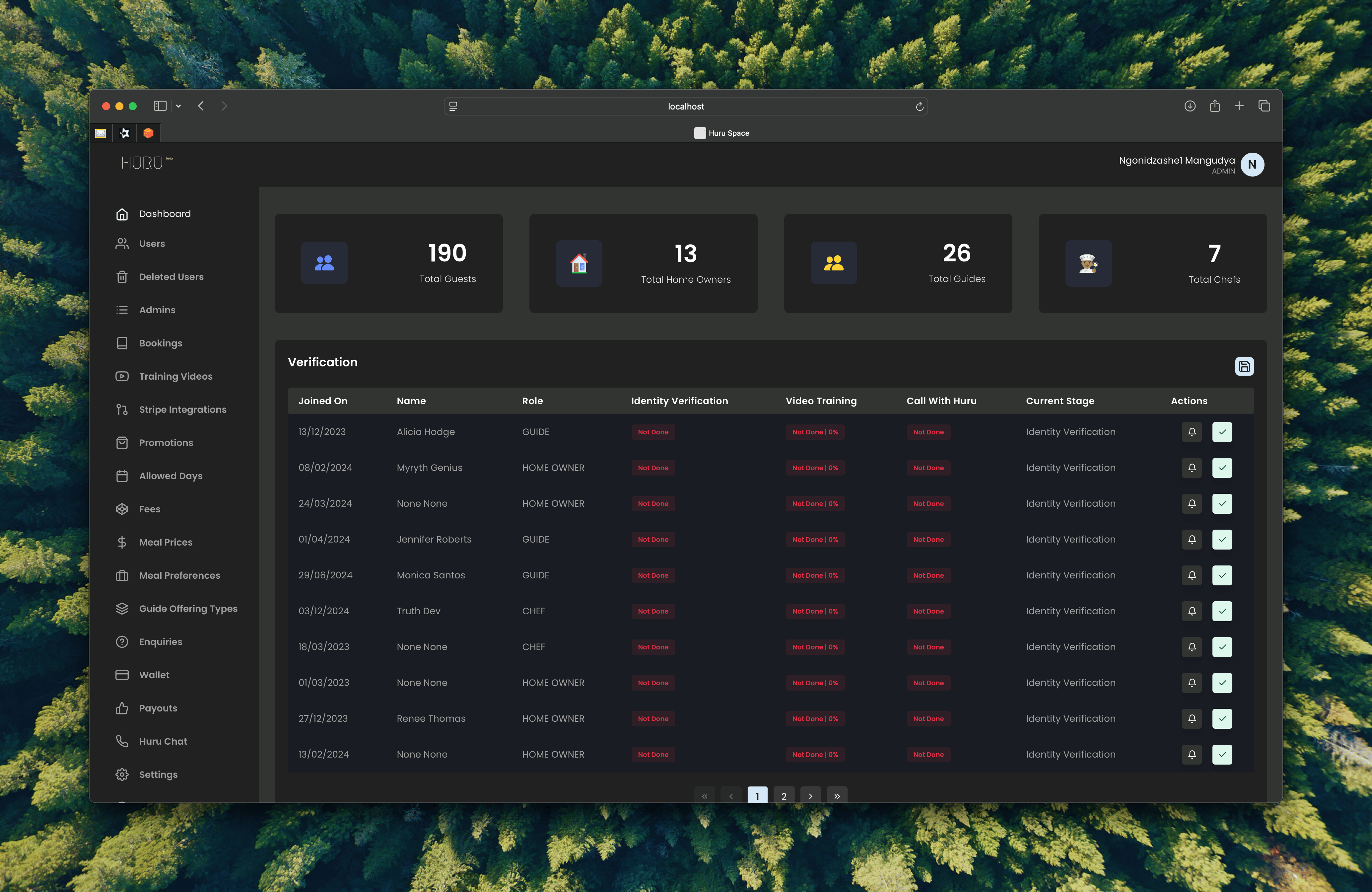Screen dimensions: 1372x892
Task: Open the Wallet section
Action: (153, 675)
